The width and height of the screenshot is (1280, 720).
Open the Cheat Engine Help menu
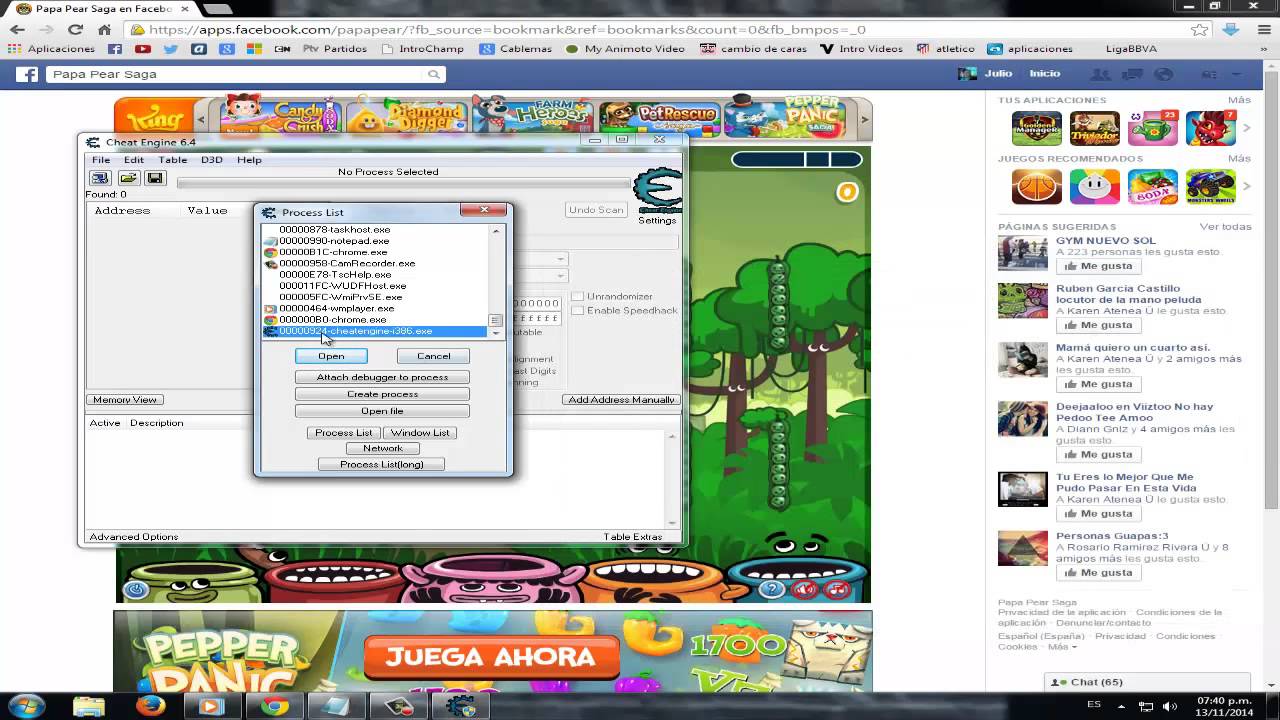249,160
